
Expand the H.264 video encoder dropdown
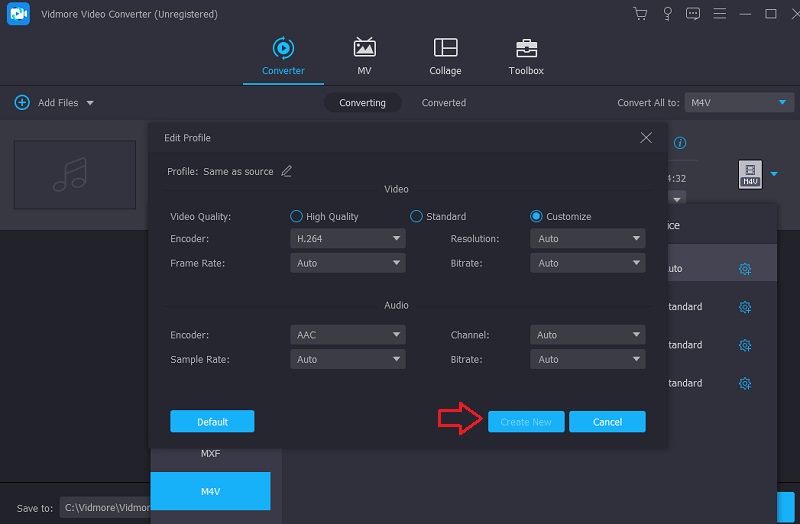pos(347,239)
